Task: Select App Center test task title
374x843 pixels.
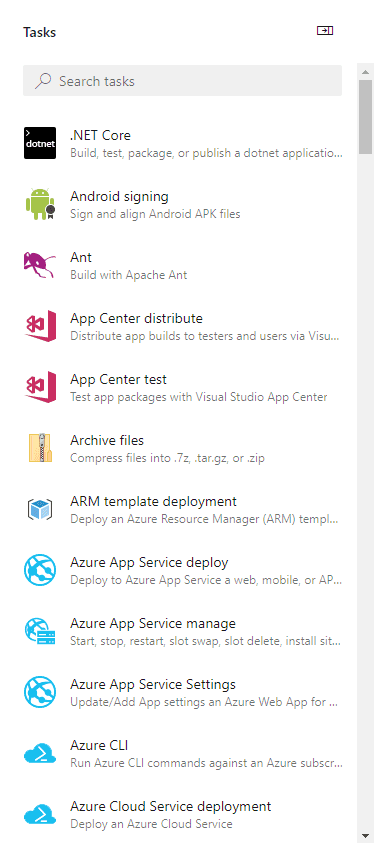Action: [118, 380]
